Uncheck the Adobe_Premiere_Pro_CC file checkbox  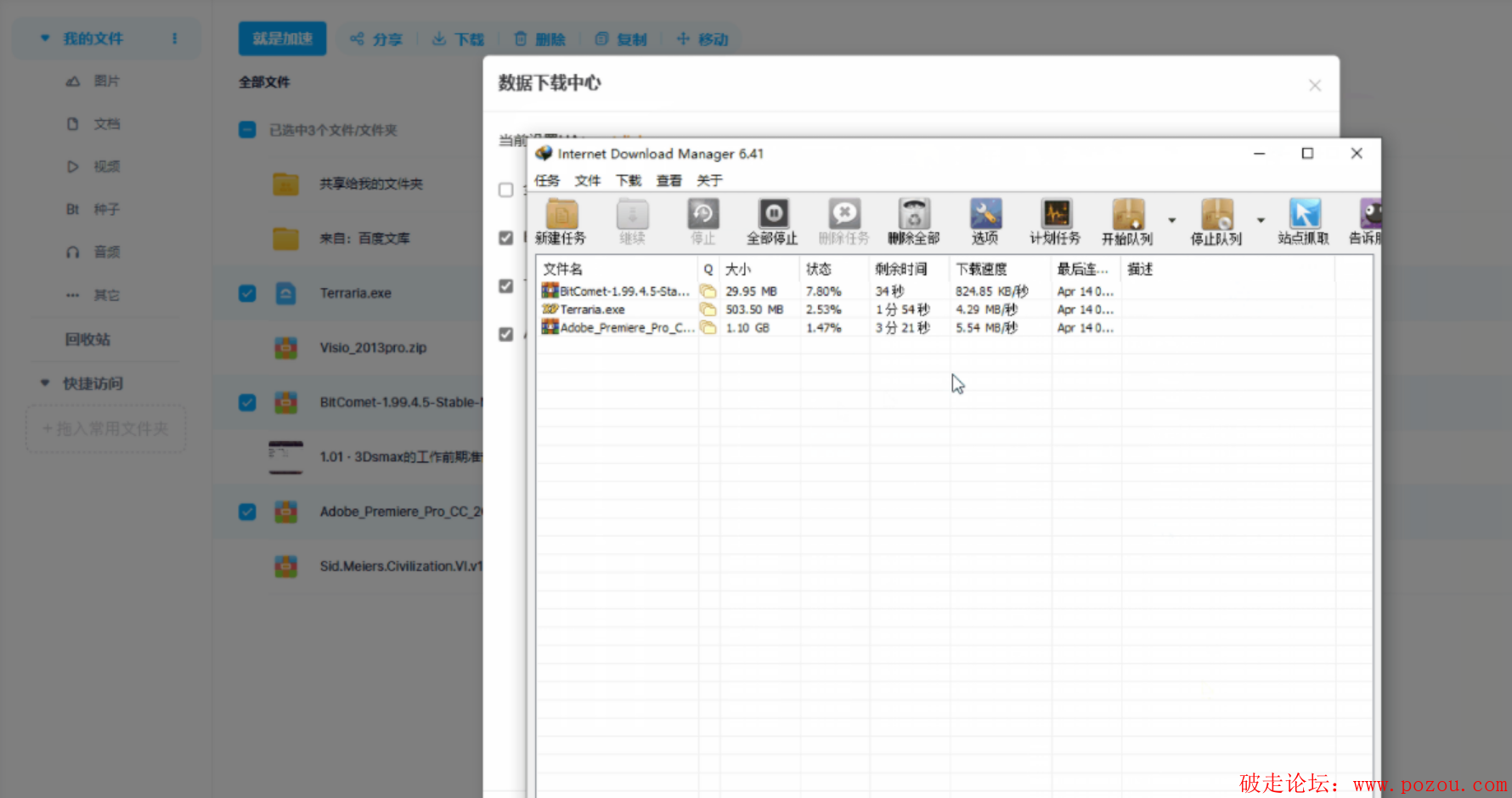point(247,512)
